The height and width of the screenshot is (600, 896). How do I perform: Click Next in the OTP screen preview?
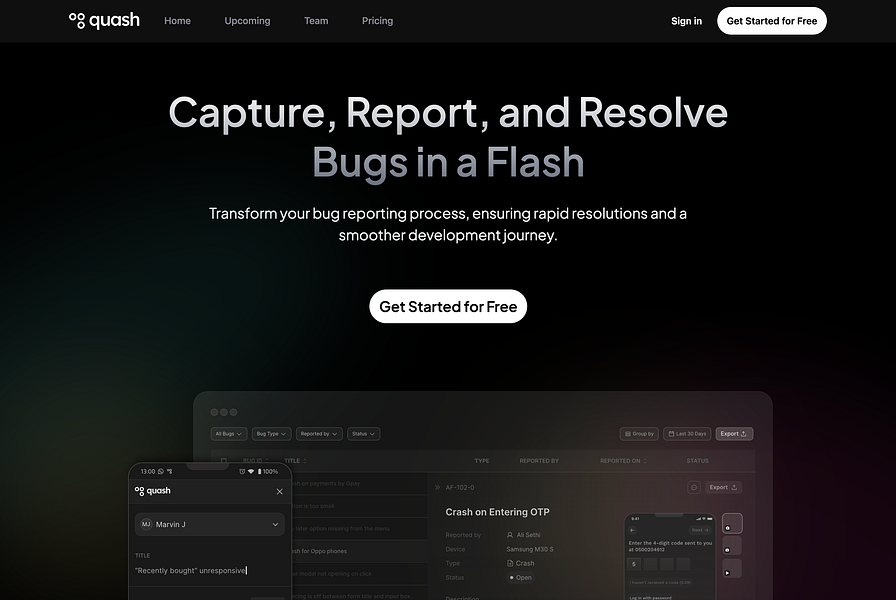699,530
